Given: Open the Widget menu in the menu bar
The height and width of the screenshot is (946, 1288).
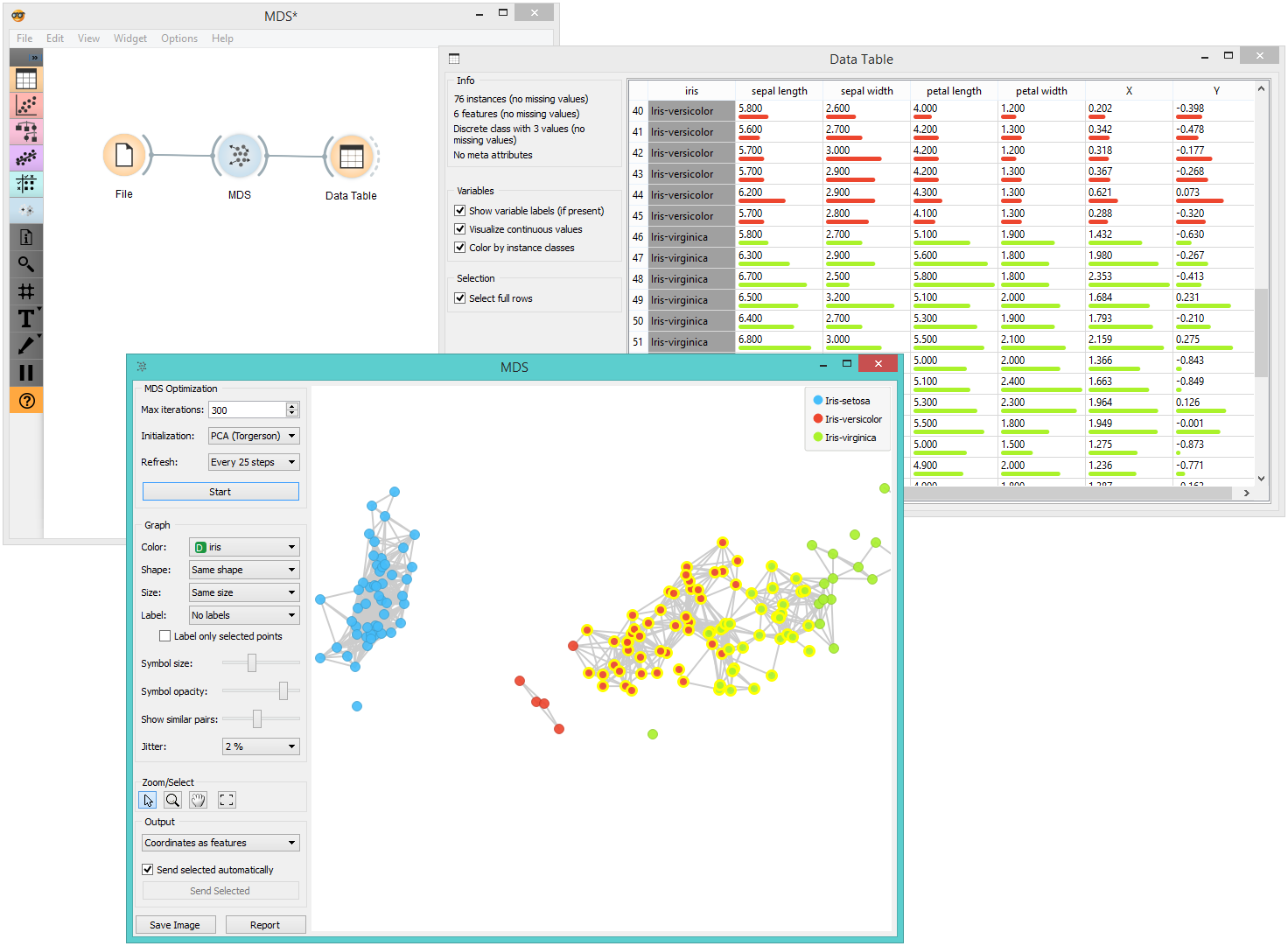Looking at the screenshot, I should [130, 39].
